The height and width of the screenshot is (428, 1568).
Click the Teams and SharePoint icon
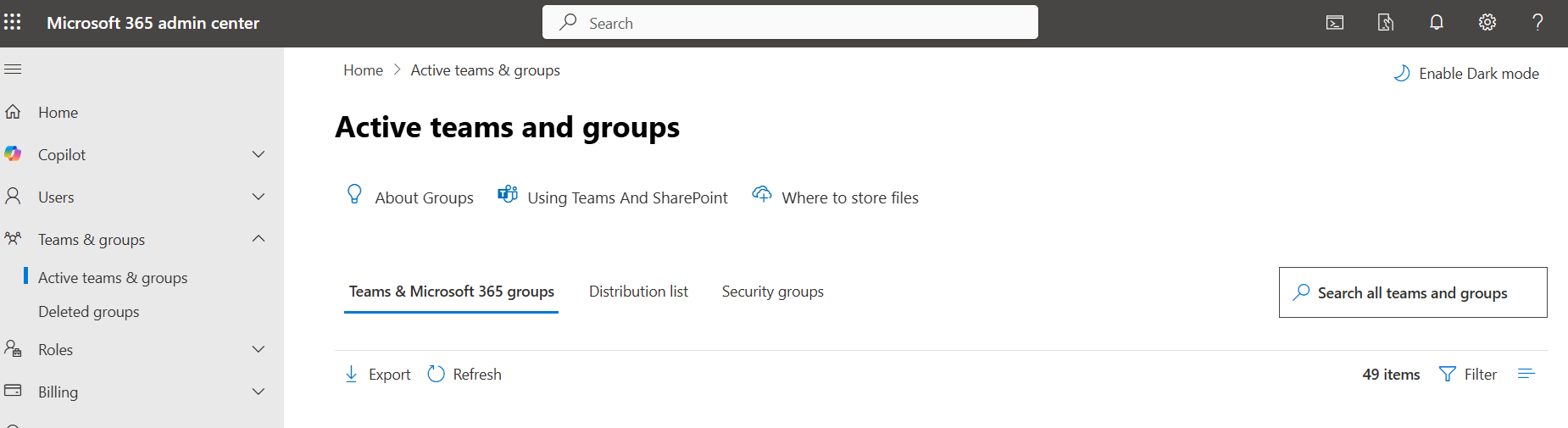point(508,194)
